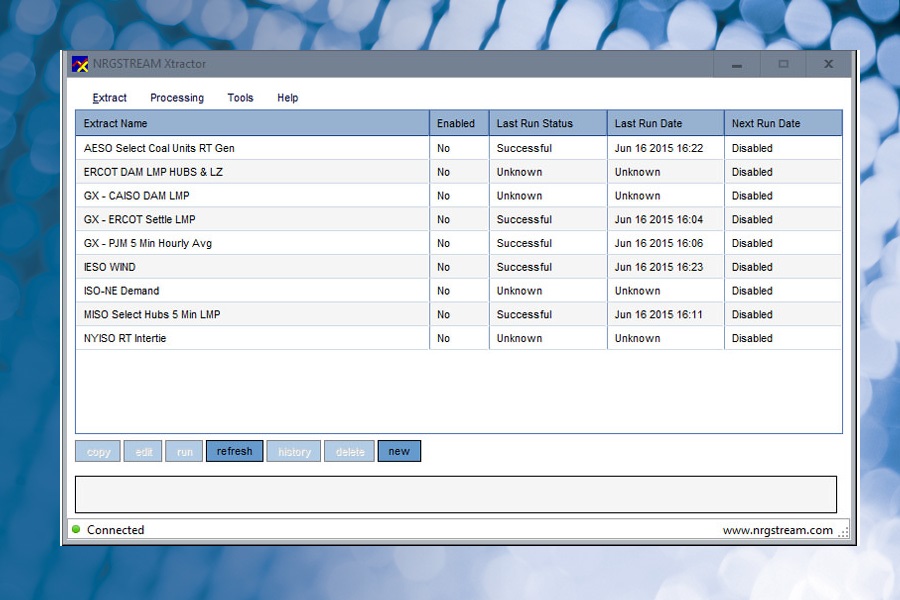The image size is (900, 600).
Task: Refresh the extract list
Action: coord(234,451)
